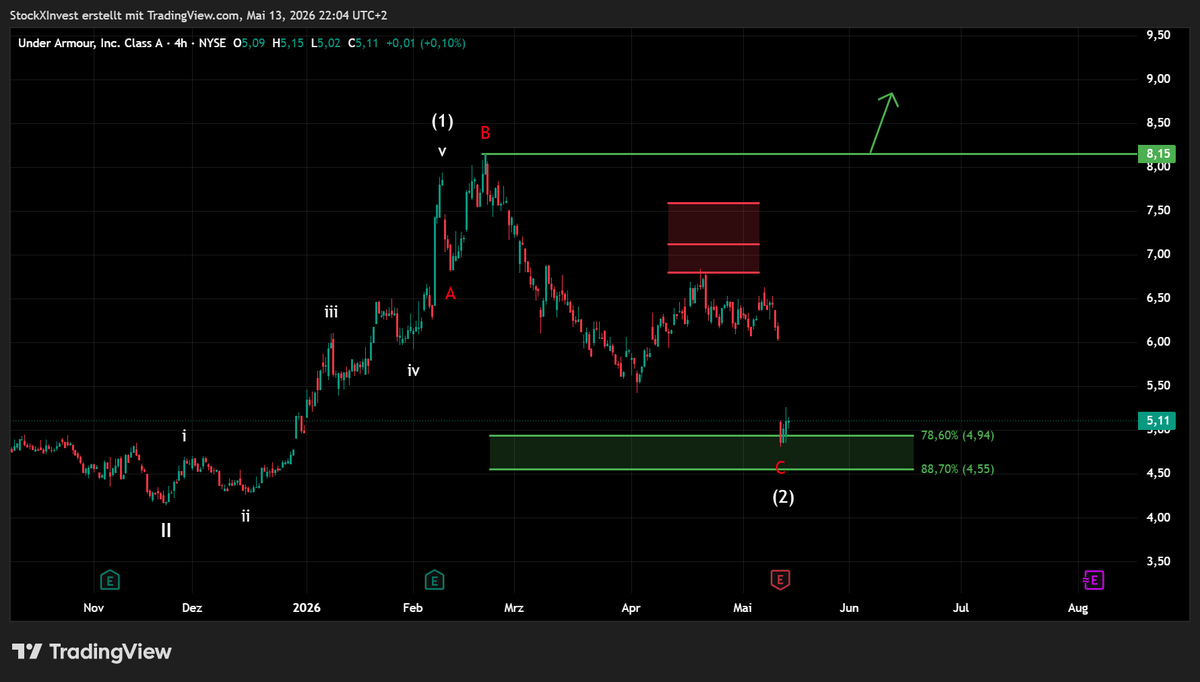Click the Jun label on the time axis

[x=849, y=607]
